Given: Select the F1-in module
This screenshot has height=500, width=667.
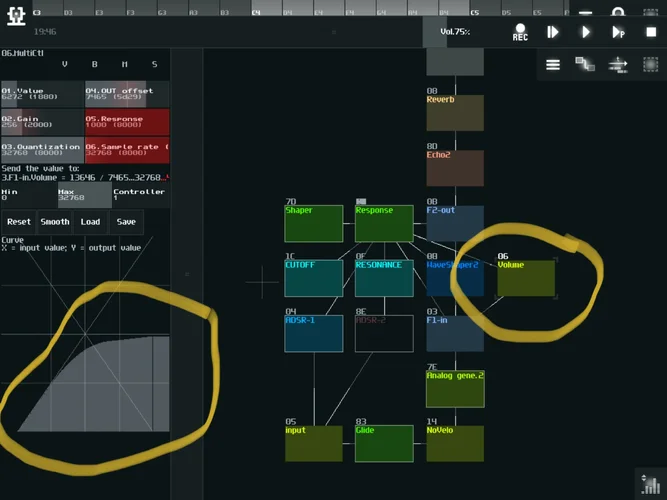Looking at the screenshot, I should click(455, 334).
